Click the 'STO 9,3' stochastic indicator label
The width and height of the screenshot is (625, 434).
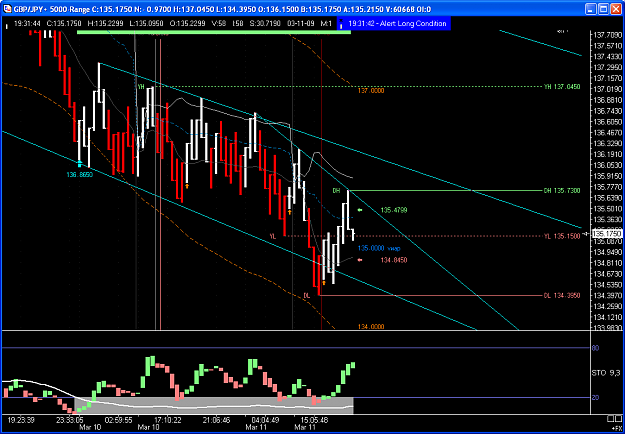tap(607, 373)
